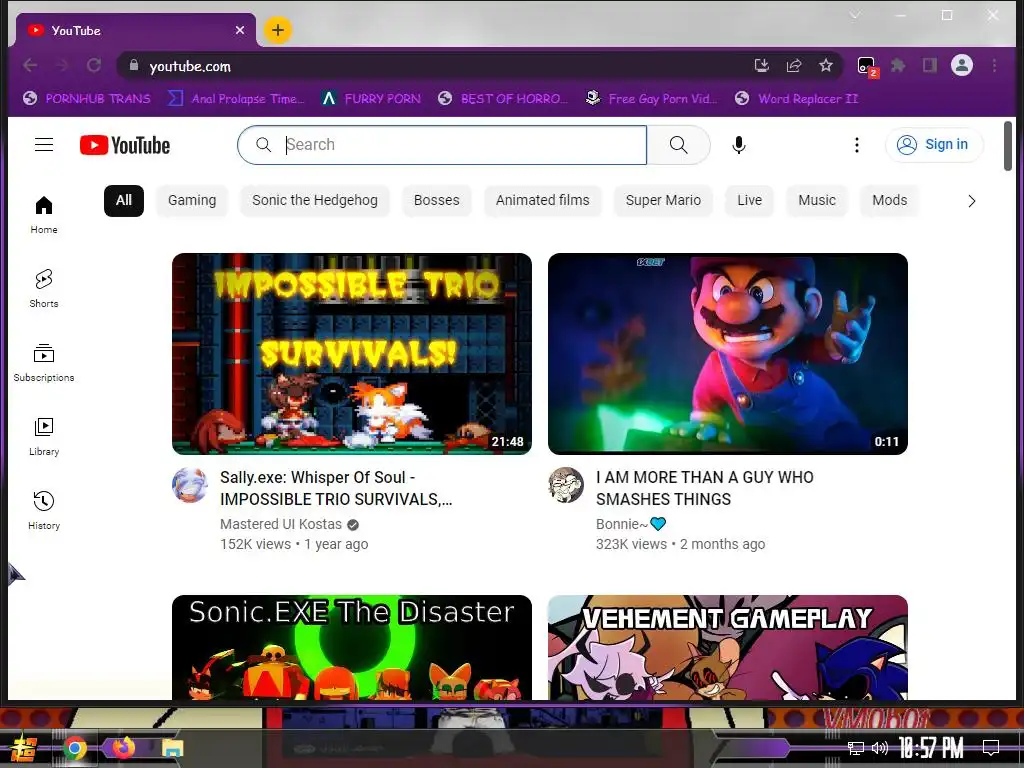This screenshot has height=768, width=1024.
Task: Open Sally.exe Whisper Of Soul video title
Action: (x=336, y=488)
